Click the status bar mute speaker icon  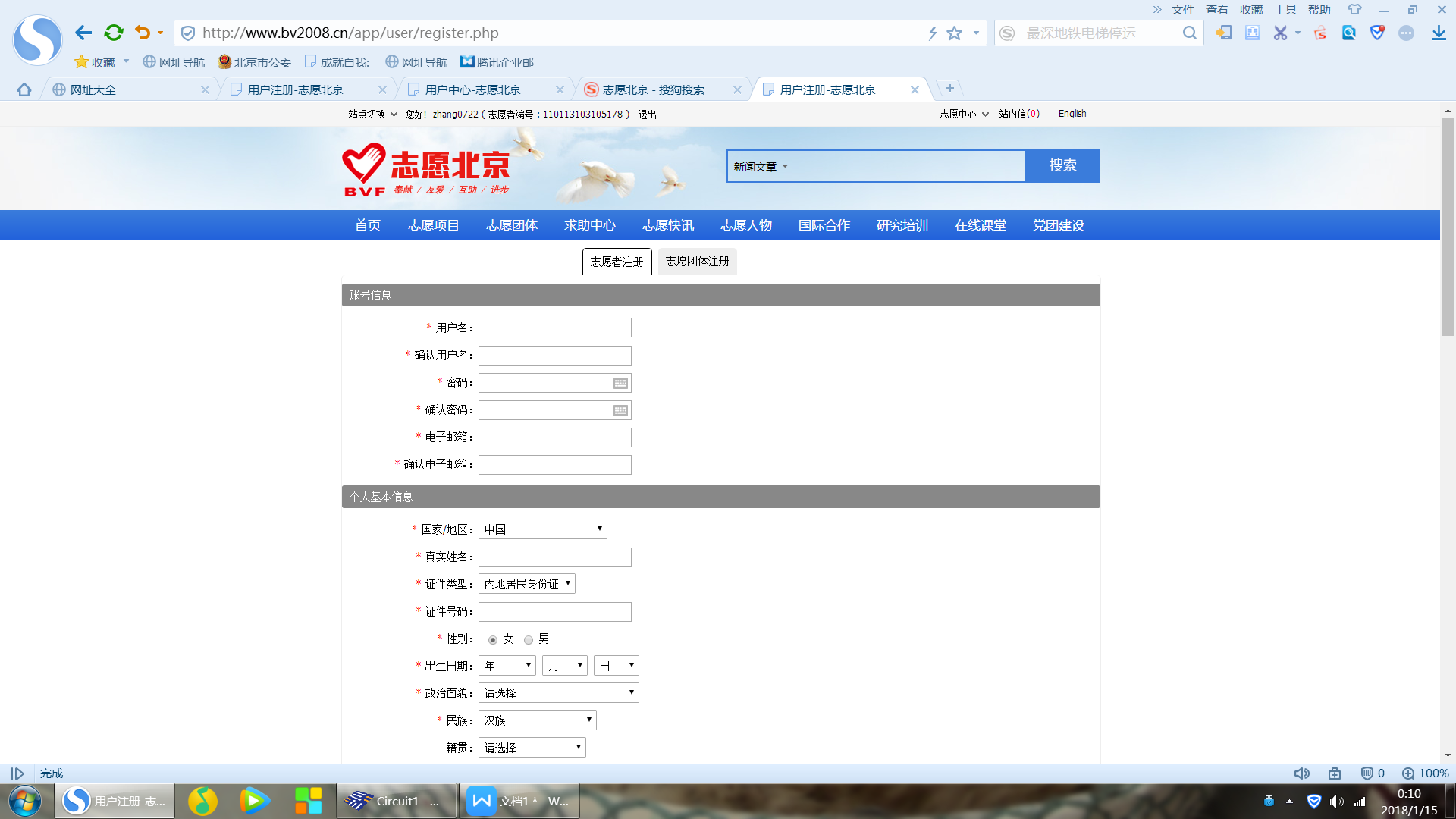pyautogui.click(x=1301, y=773)
